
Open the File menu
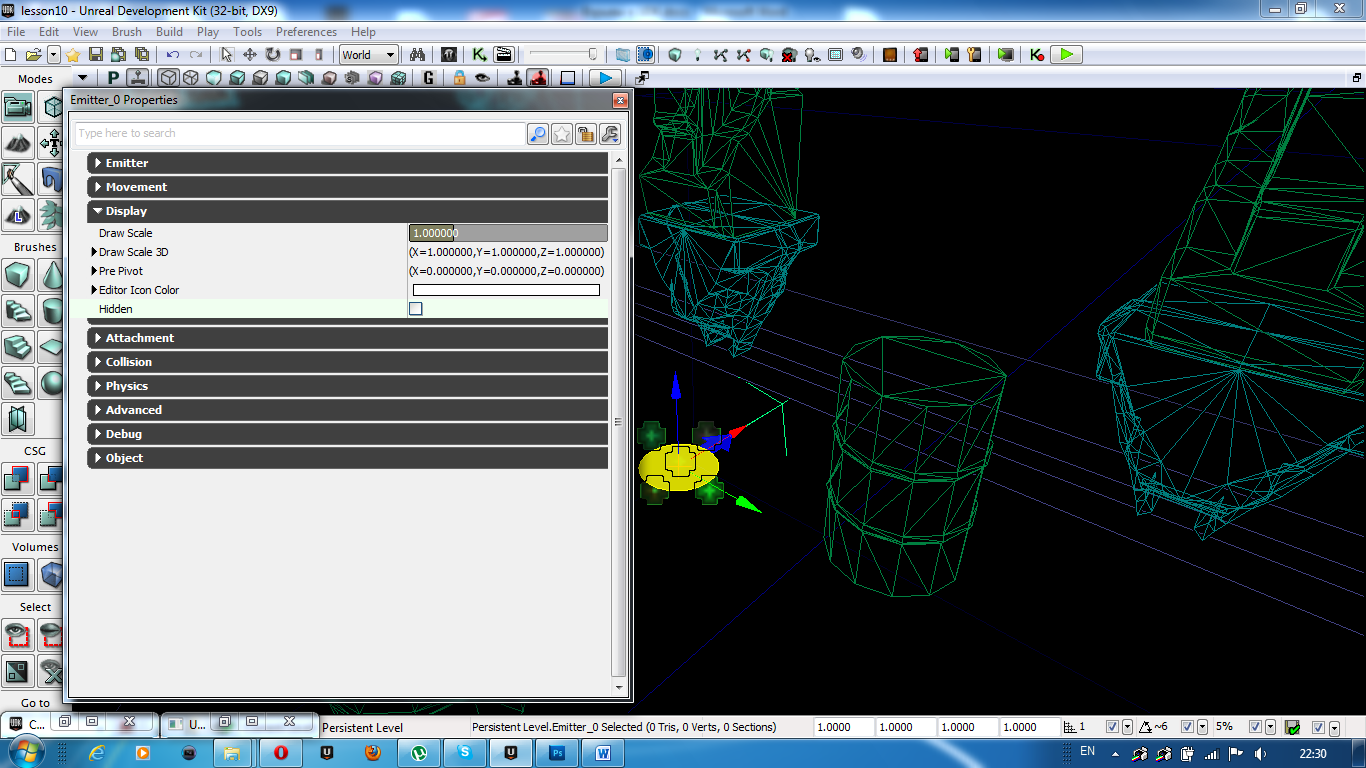click(x=16, y=32)
